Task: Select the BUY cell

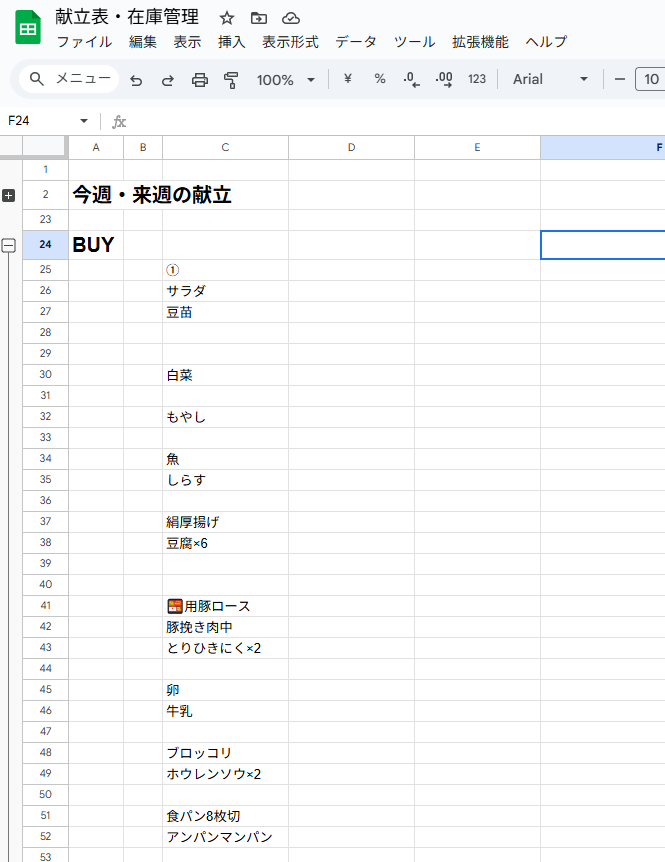Action: pyautogui.click(x=96, y=245)
